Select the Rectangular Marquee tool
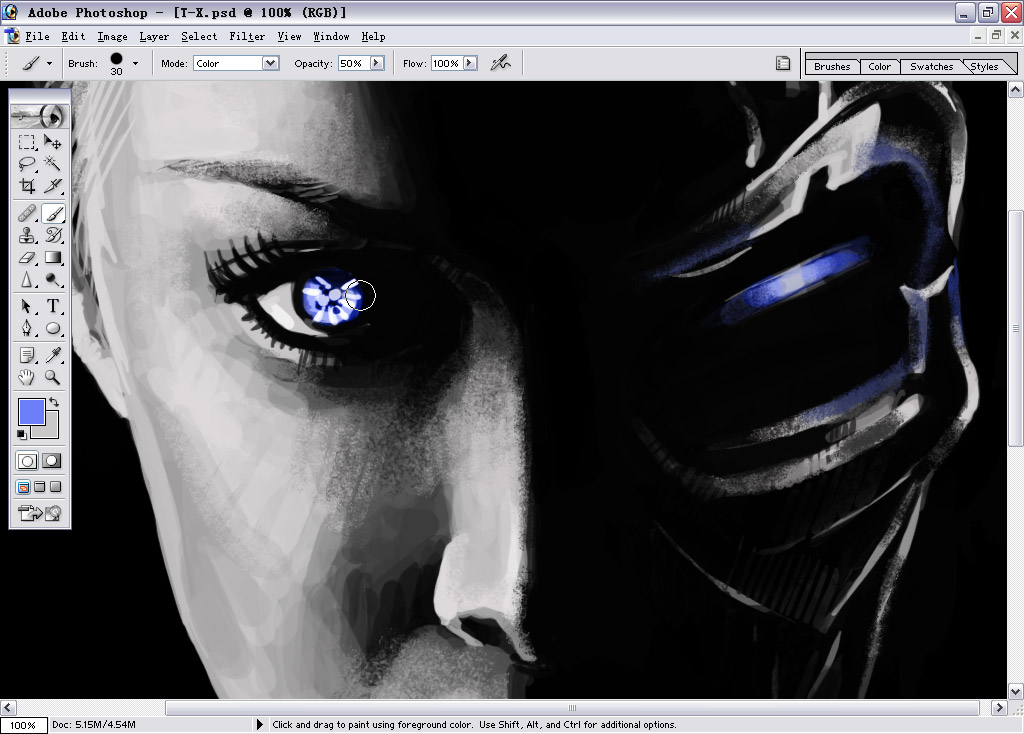The height and width of the screenshot is (734, 1024). (27, 142)
